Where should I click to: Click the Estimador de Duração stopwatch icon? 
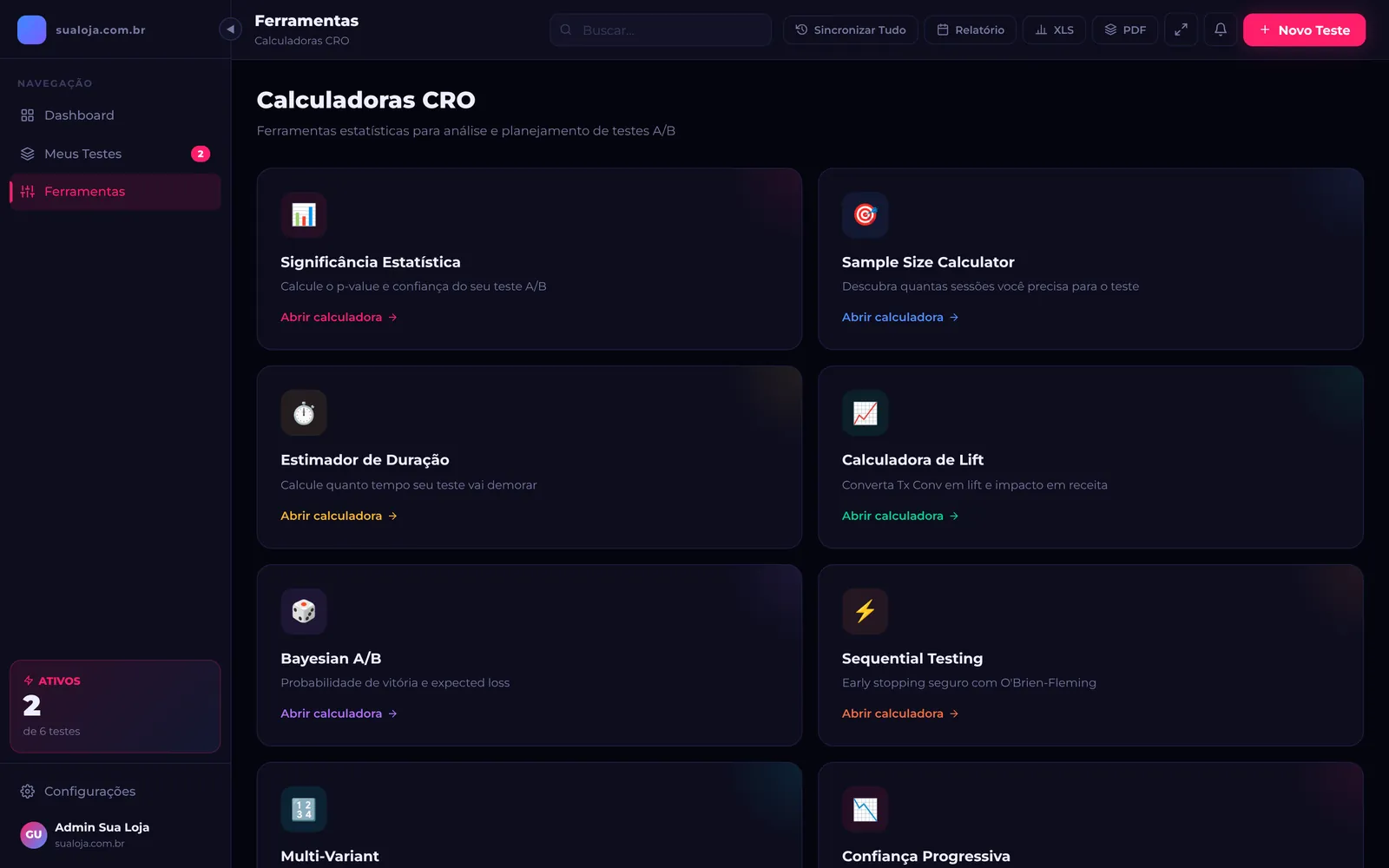click(304, 413)
